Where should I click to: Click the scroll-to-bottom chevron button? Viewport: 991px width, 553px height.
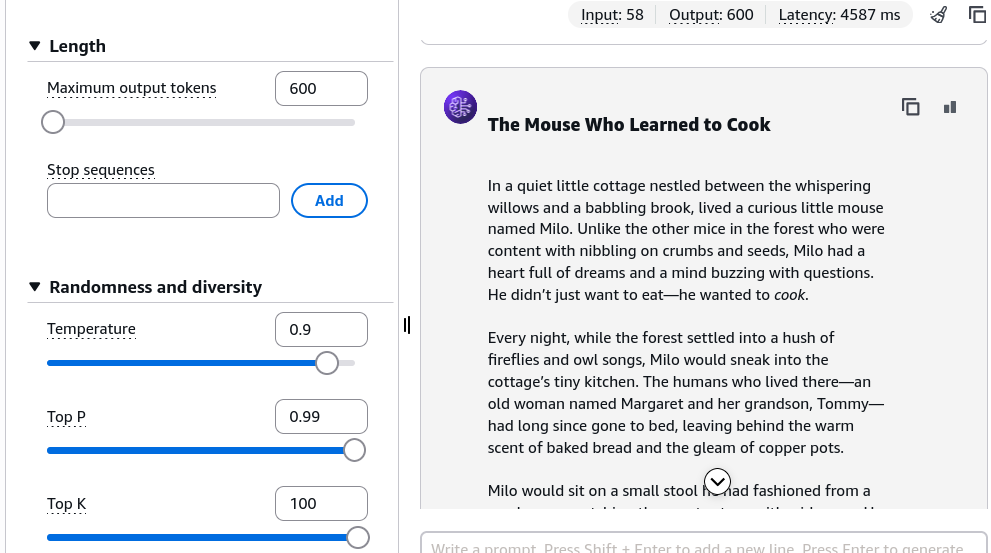[x=717, y=482]
